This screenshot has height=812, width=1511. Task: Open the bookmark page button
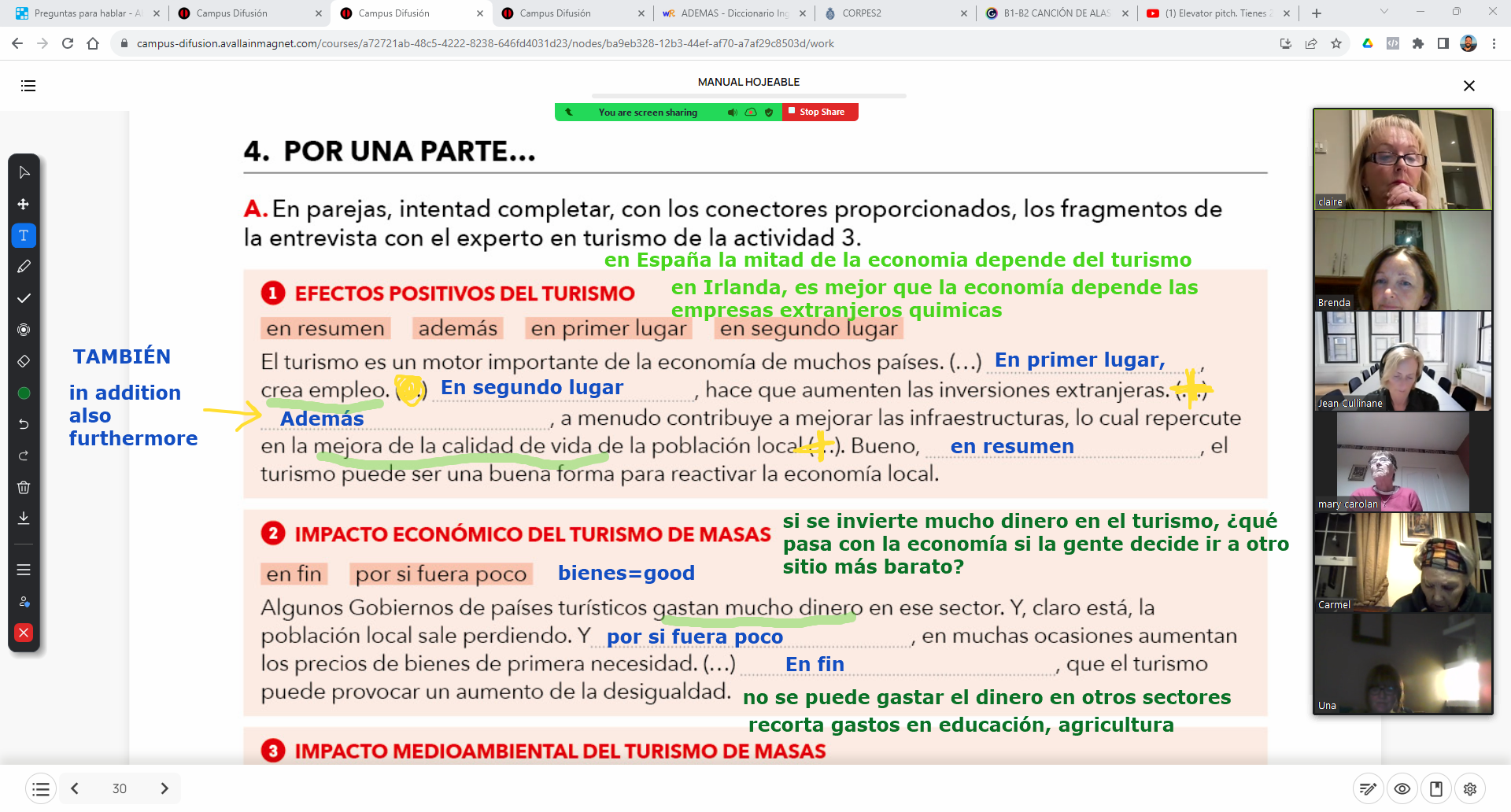1435,788
